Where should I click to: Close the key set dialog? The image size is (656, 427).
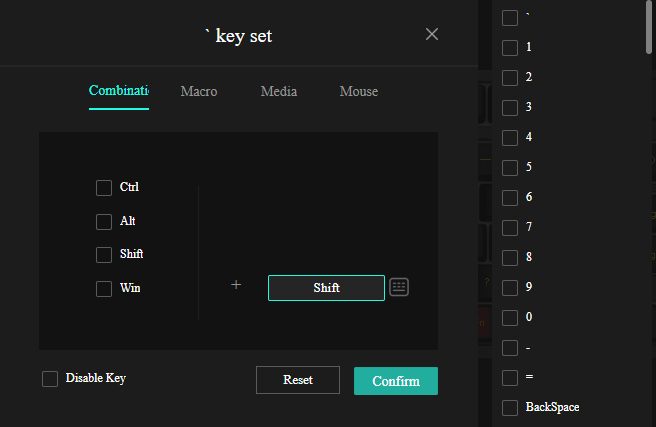tap(432, 34)
